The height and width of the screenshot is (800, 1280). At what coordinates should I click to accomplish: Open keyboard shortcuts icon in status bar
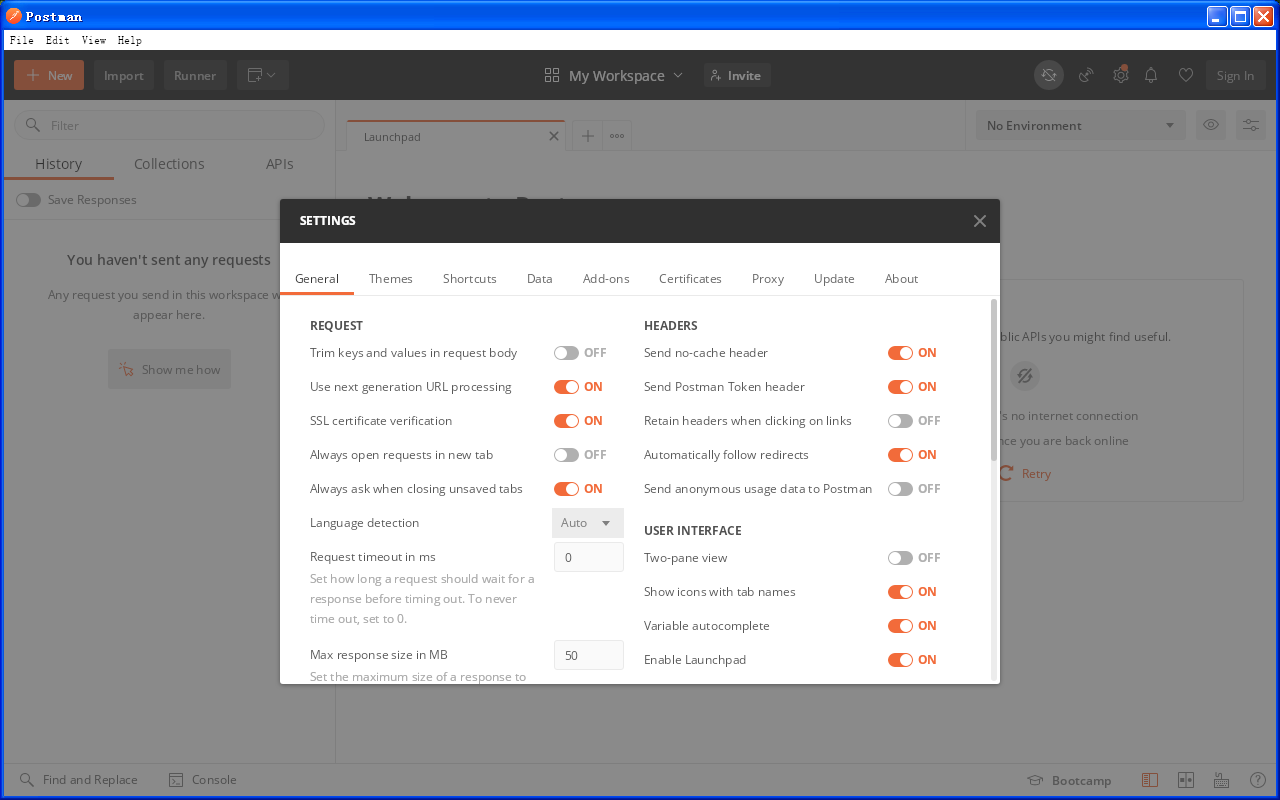(1221, 780)
